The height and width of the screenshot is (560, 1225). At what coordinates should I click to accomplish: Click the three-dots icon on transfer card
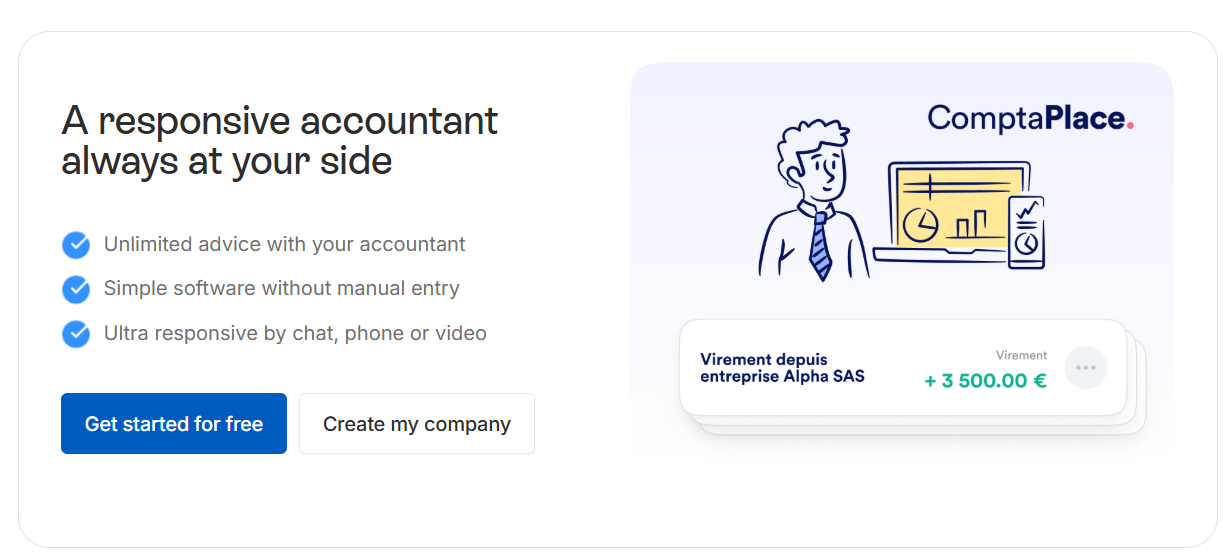(x=1086, y=368)
